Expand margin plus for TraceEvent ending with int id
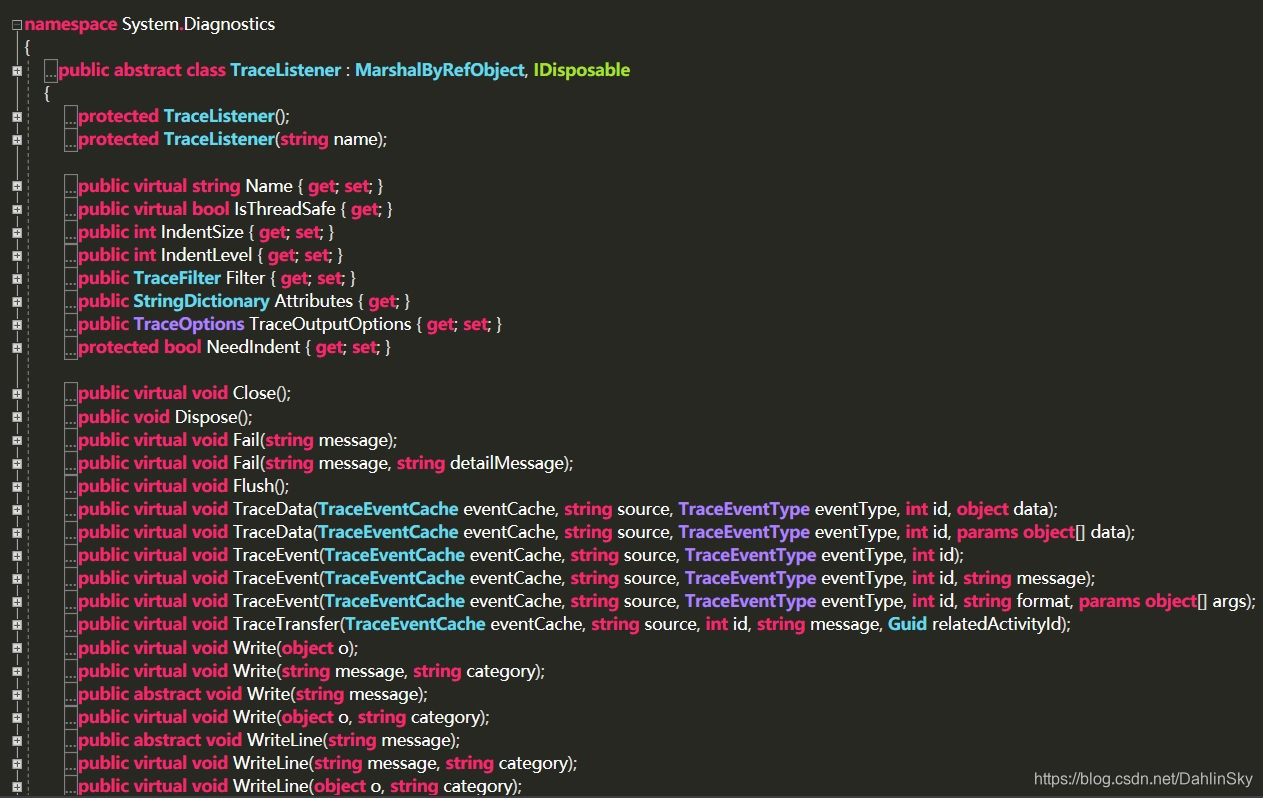1263x798 pixels. 17,555
